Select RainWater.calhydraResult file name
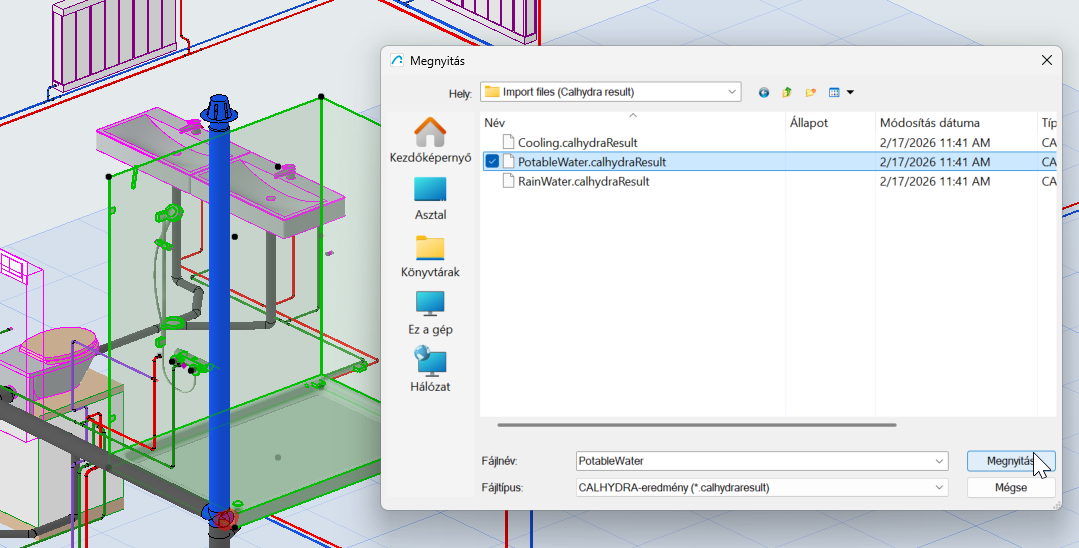 pos(584,181)
